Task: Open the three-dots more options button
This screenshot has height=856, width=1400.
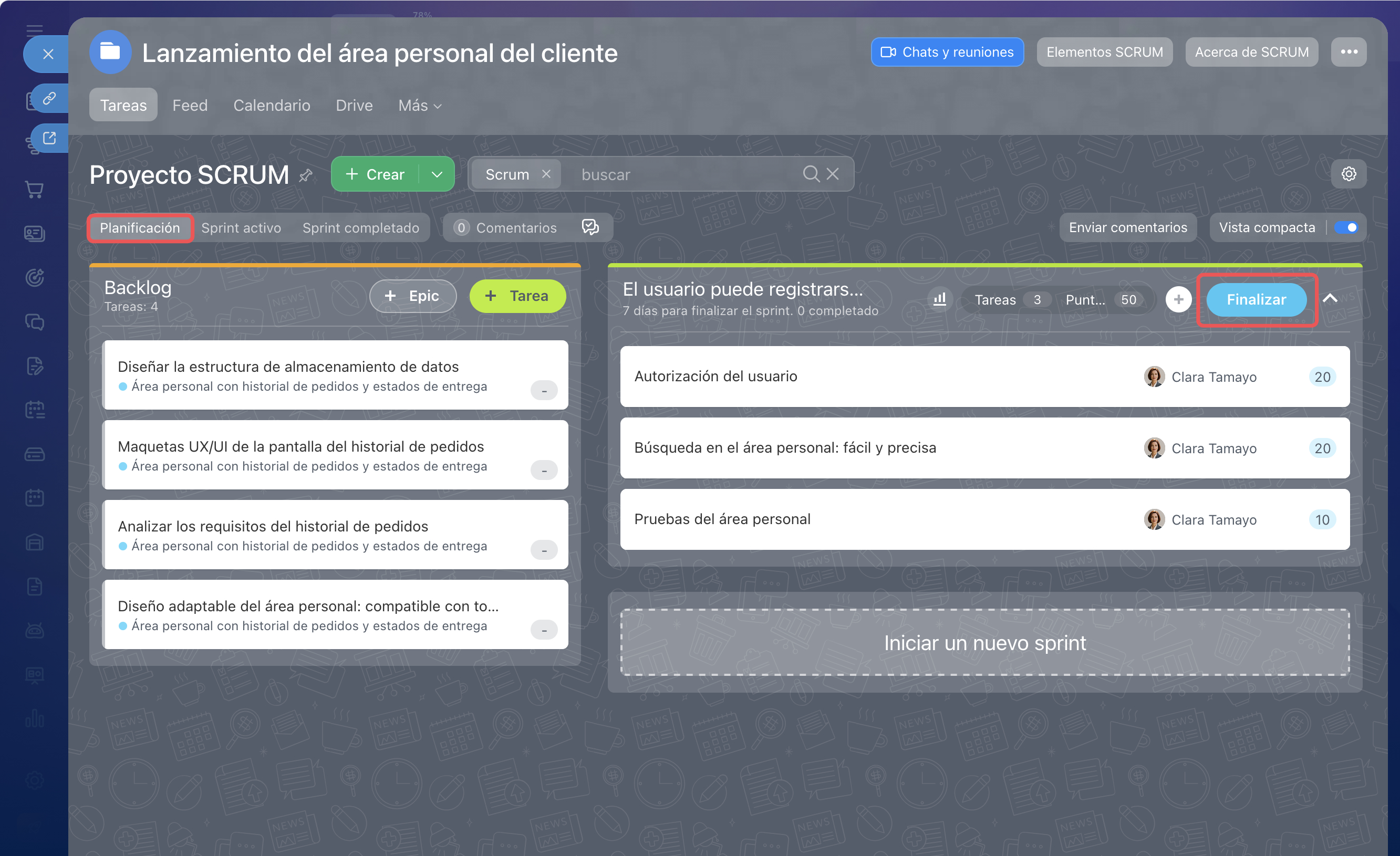Action: tap(1349, 51)
